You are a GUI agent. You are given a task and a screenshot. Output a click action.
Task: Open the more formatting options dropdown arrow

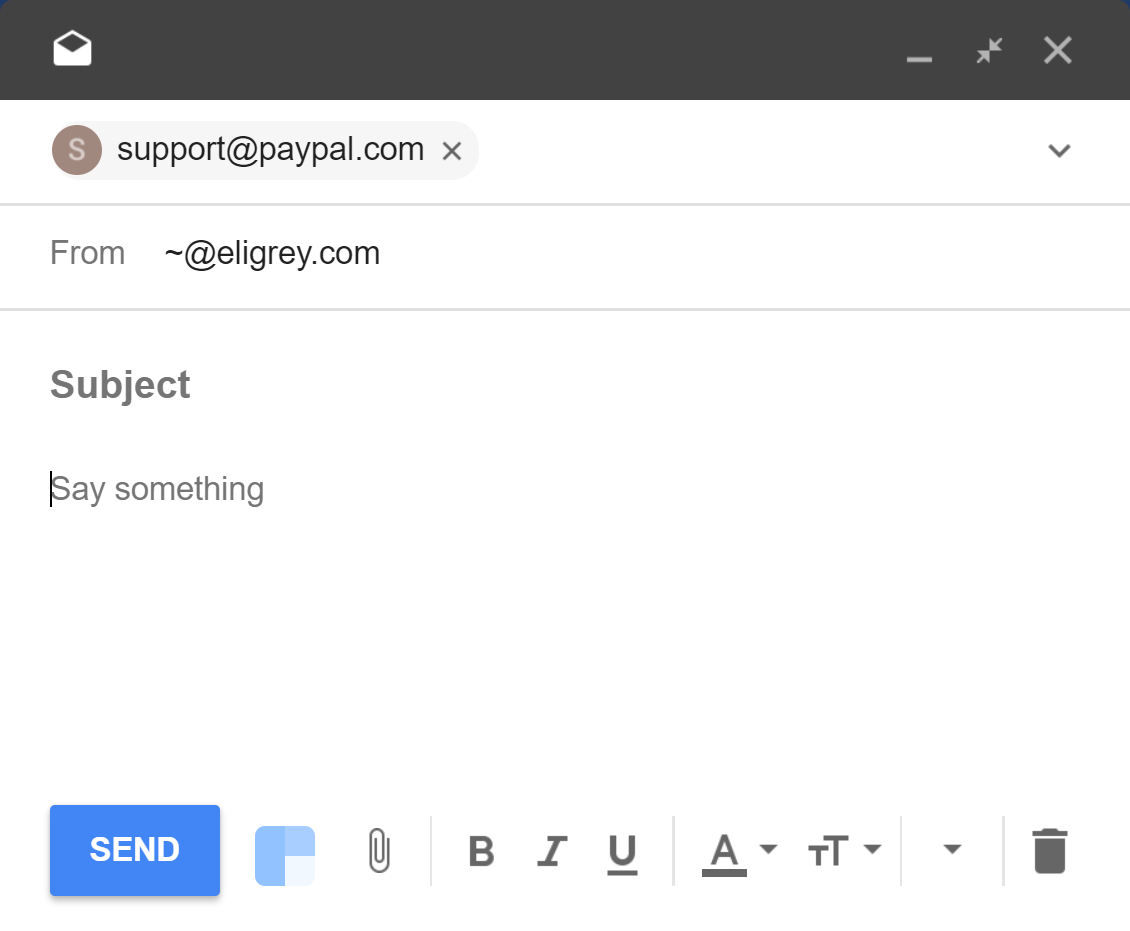tap(952, 850)
